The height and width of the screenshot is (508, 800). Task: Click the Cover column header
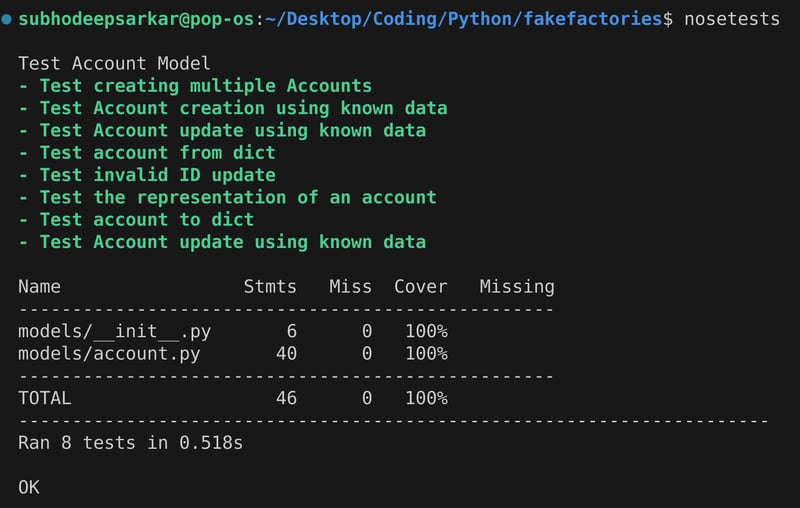(x=420, y=287)
